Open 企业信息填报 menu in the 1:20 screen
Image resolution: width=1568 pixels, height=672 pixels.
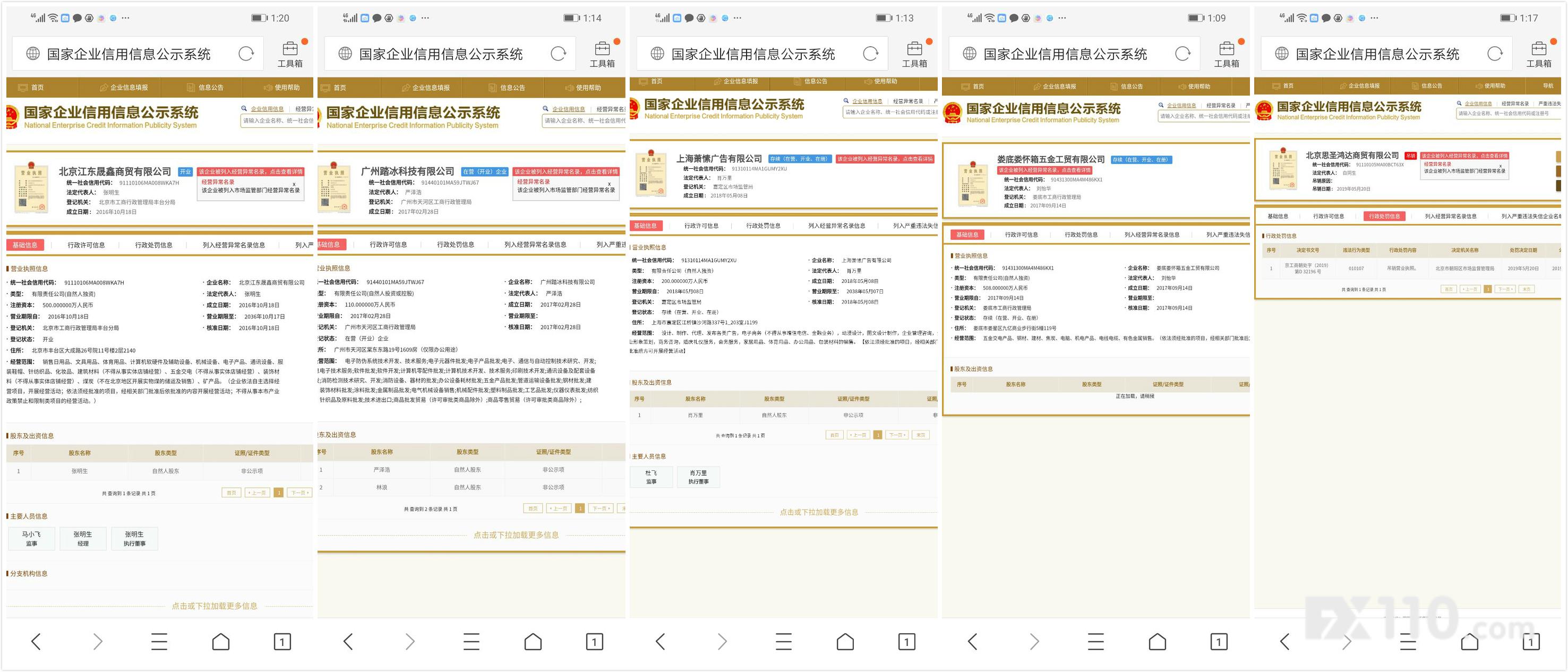[124, 88]
